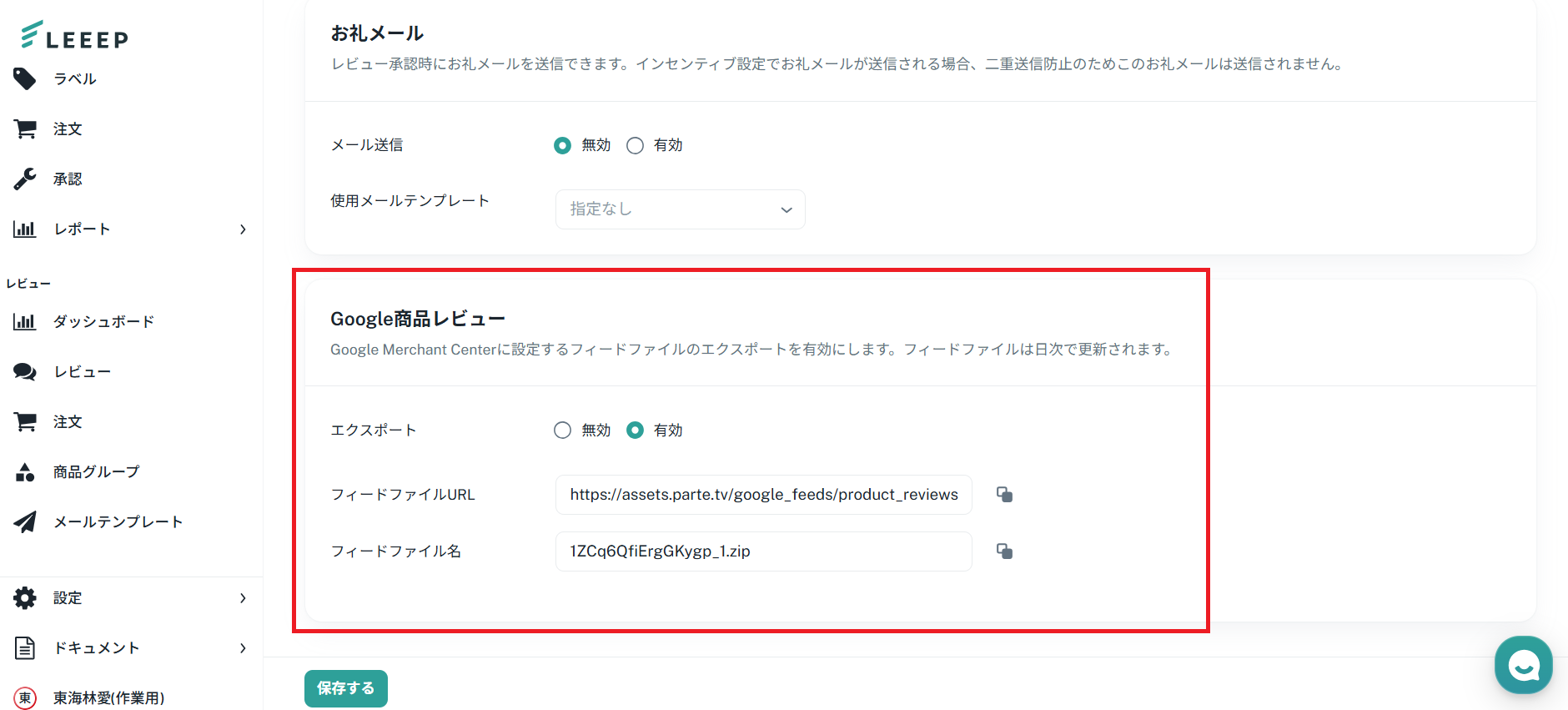Click the フィードファイル名 input field
The height and width of the screenshot is (710, 1568).
click(x=764, y=551)
